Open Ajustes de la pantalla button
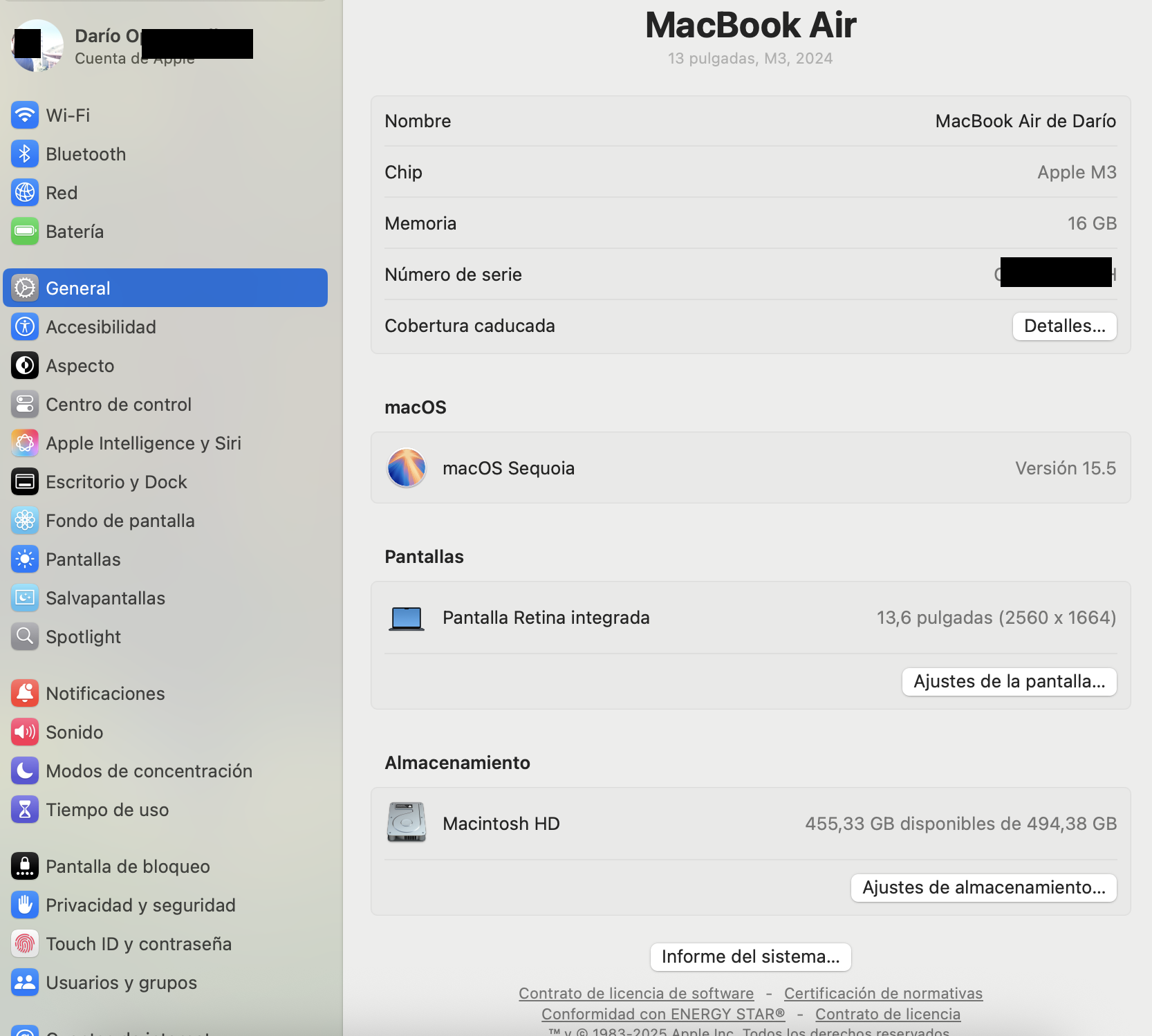Image resolution: width=1152 pixels, height=1036 pixels. pos(1010,681)
